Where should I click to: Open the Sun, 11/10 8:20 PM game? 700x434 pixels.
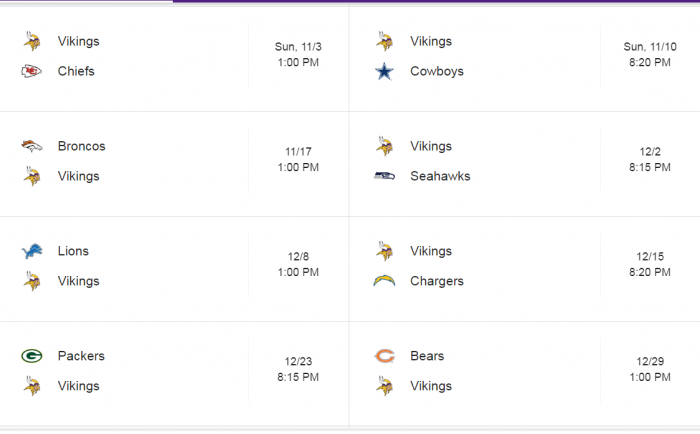650,54
